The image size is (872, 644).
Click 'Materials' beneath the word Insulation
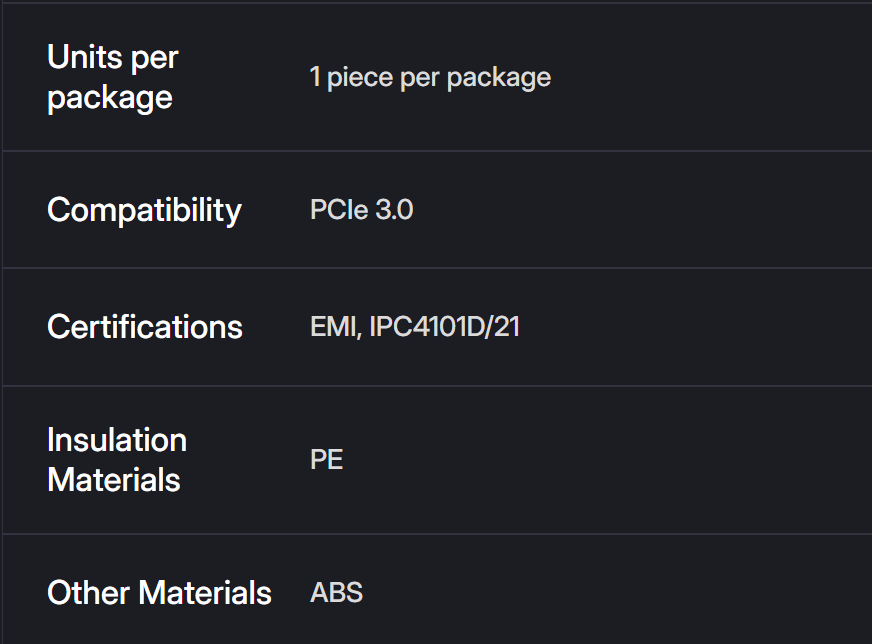pyautogui.click(x=114, y=480)
